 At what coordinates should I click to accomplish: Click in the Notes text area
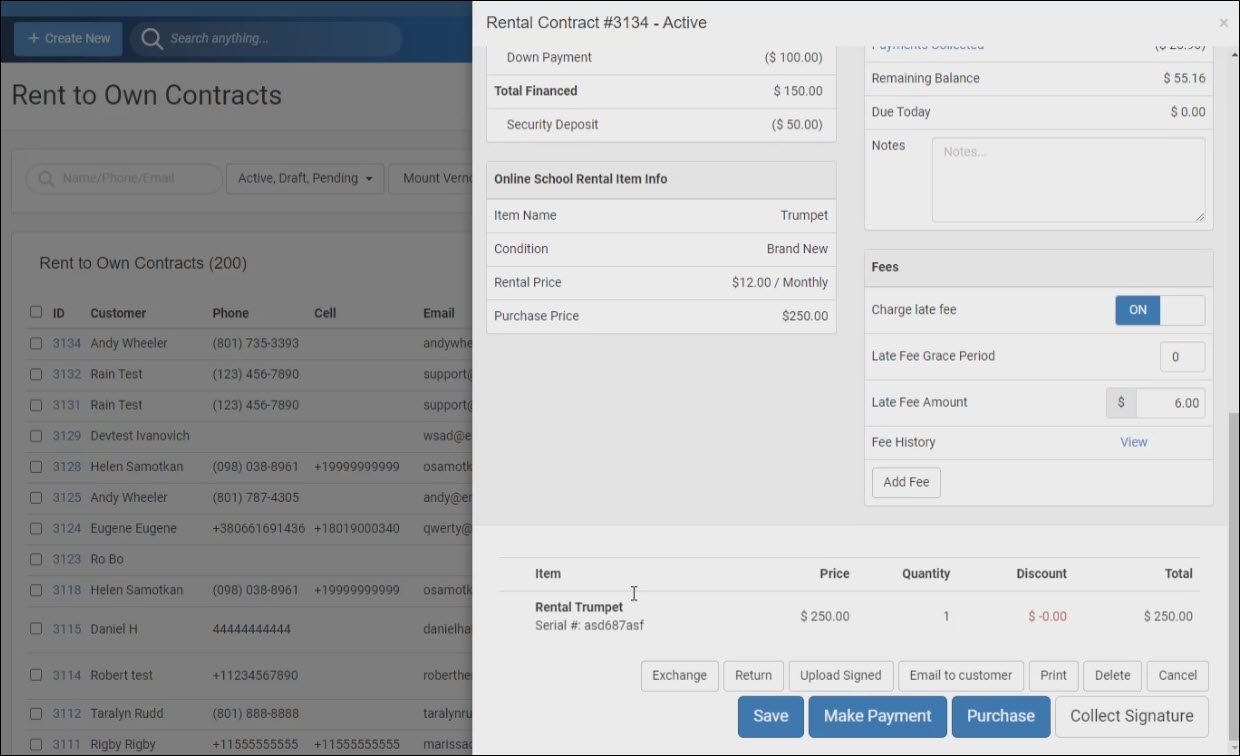[x=1068, y=180]
